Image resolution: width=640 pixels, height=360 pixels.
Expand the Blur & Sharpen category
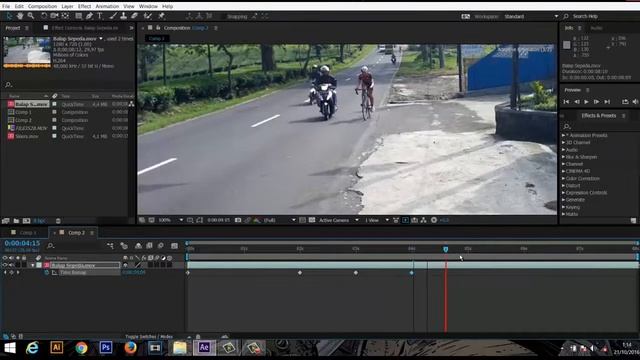click(x=563, y=157)
